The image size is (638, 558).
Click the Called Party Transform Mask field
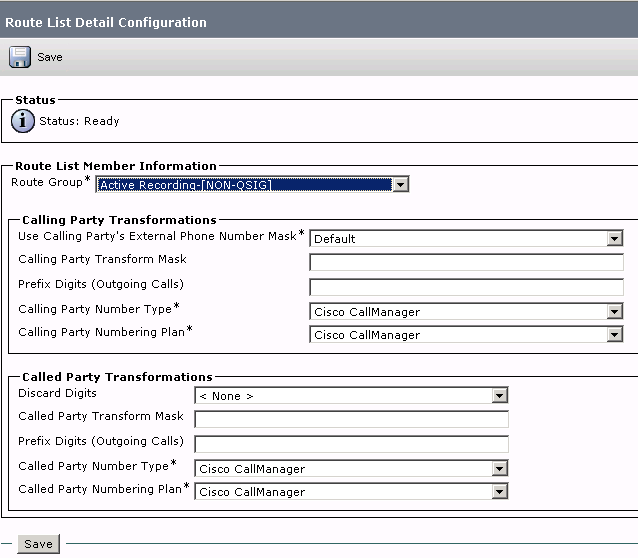pos(352,419)
